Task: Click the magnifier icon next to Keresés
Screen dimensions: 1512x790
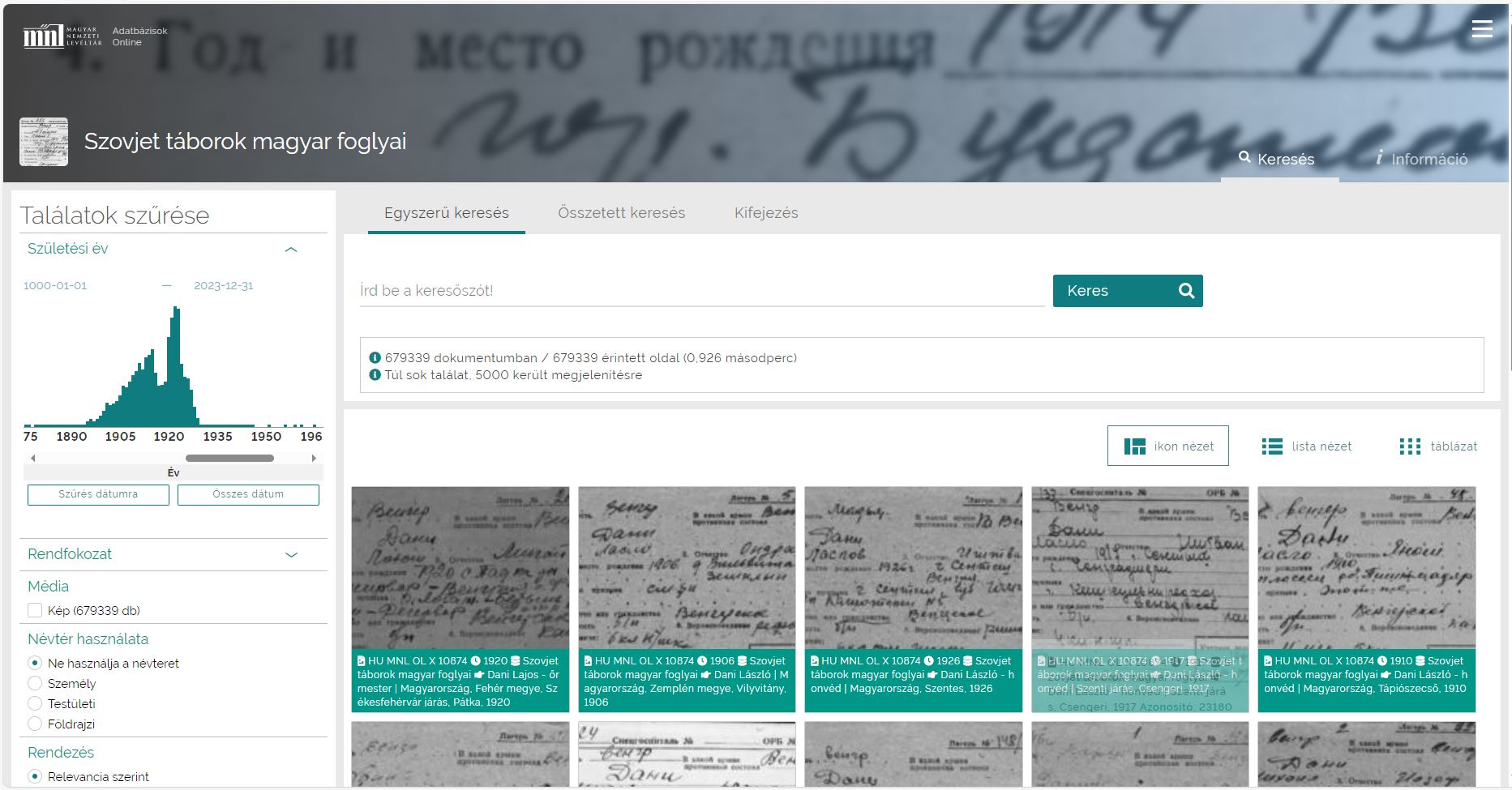Action: coord(1244,158)
